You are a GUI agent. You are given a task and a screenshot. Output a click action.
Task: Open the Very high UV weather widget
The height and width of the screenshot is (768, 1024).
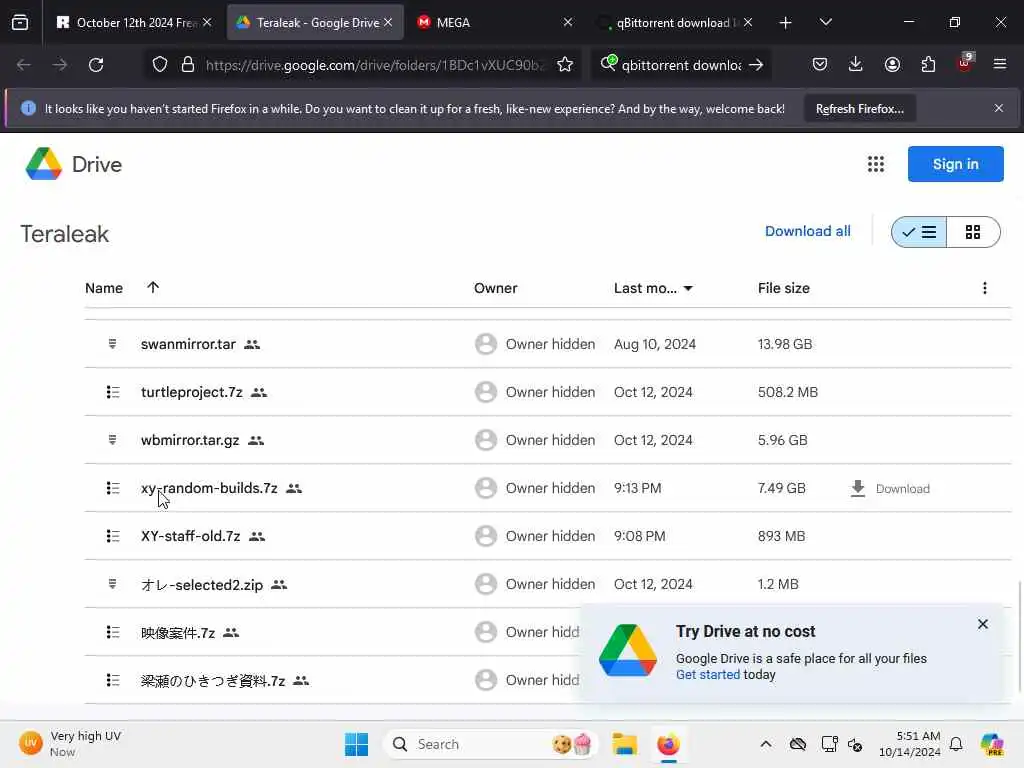point(70,743)
